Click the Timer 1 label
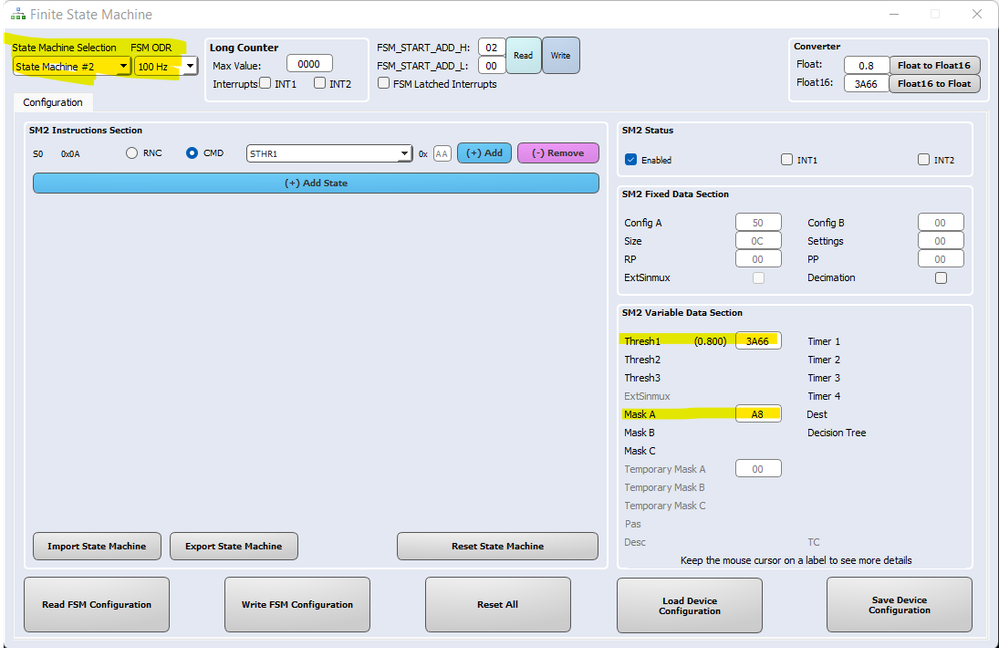 [x=824, y=342]
